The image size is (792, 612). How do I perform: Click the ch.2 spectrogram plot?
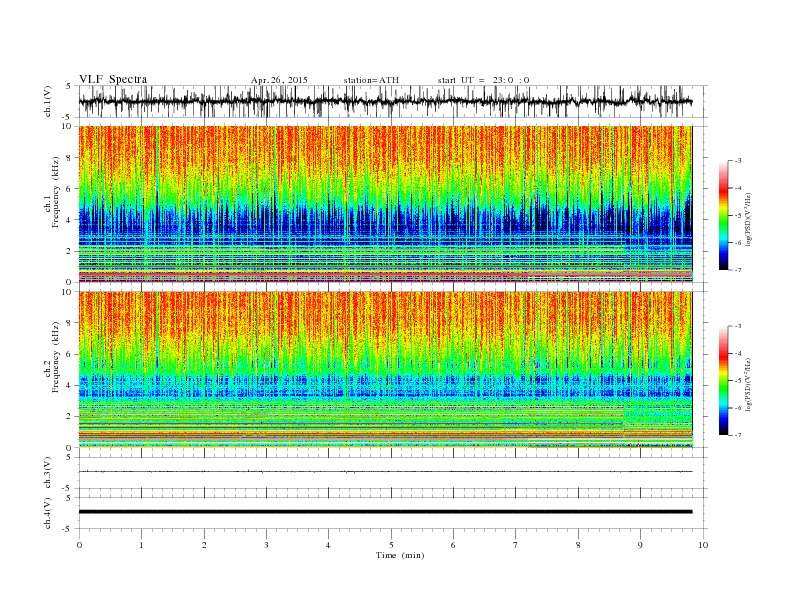pyautogui.click(x=385, y=370)
